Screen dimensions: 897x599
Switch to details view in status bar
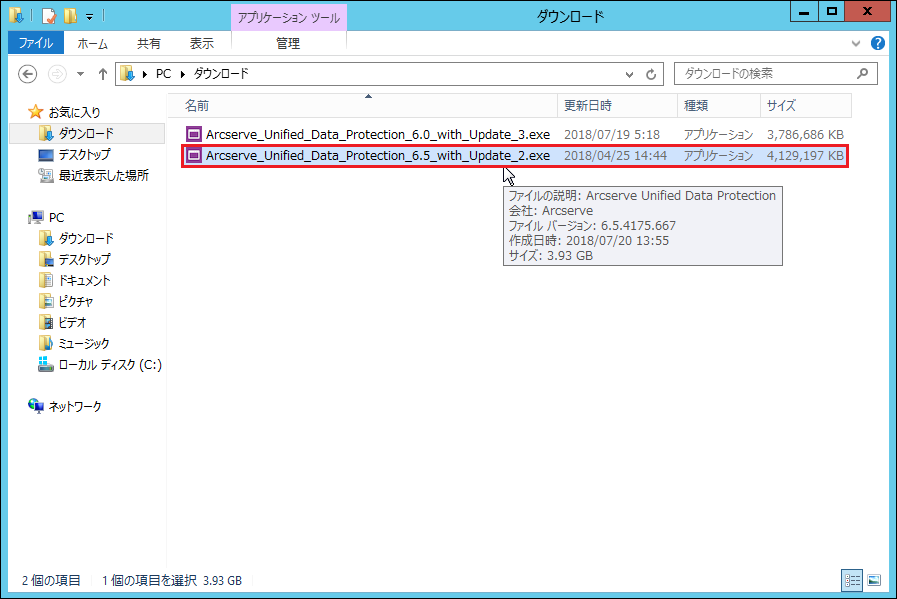coord(852,580)
